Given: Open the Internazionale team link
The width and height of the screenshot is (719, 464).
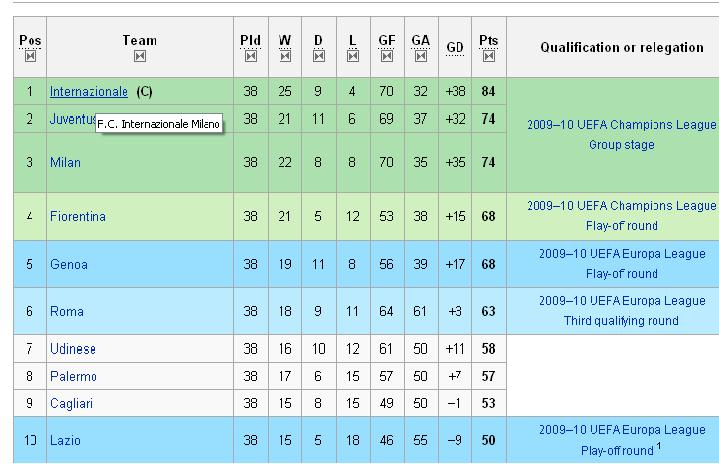Looking at the screenshot, I should point(89,92).
